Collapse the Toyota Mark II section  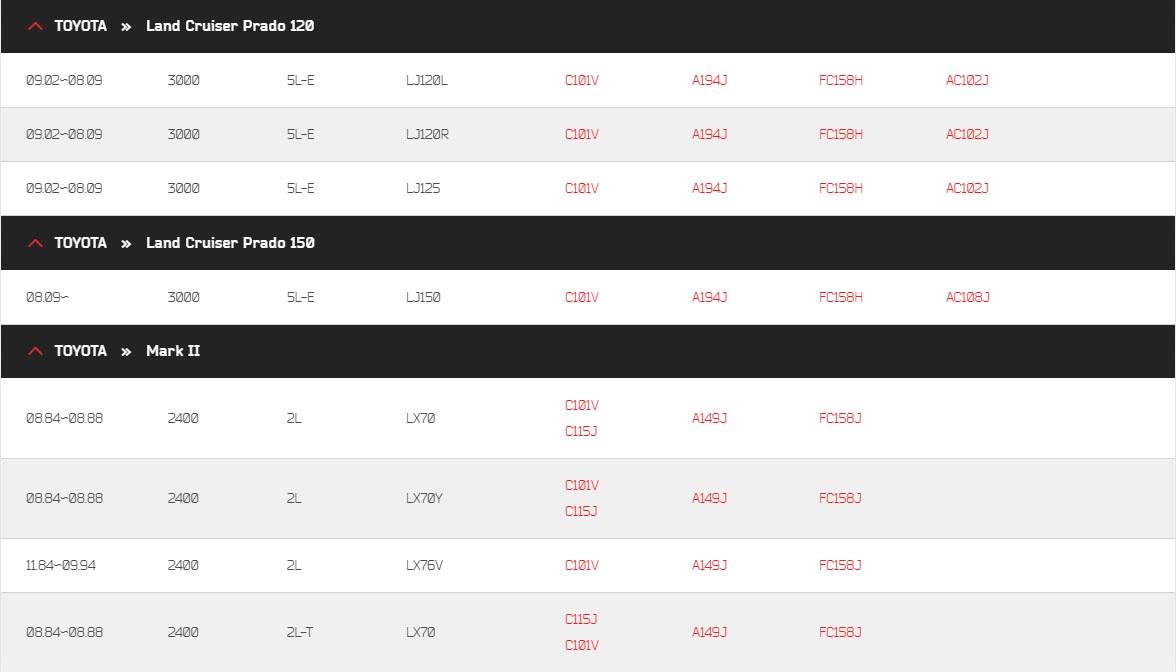pos(35,351)
